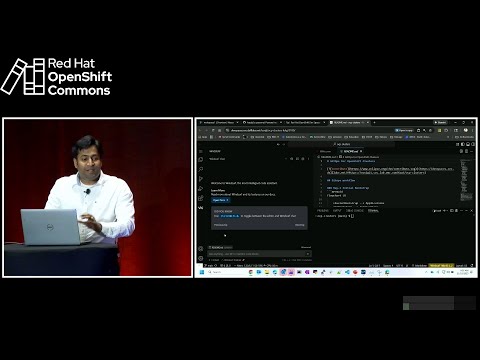Image resolution: width=480 pixels, height=360 pixels.
Task: Split the terminal using the split icon
Action: point(452,211)
